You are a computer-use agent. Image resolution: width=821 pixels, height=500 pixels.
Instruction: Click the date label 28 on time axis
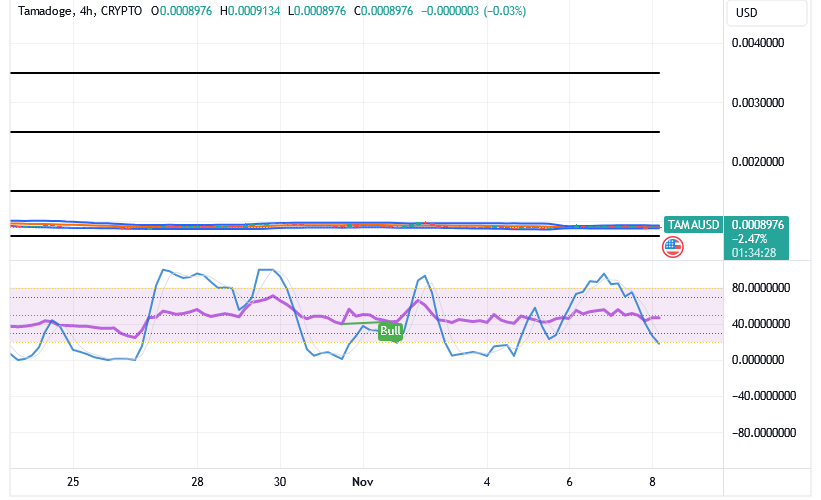point(197,482)
